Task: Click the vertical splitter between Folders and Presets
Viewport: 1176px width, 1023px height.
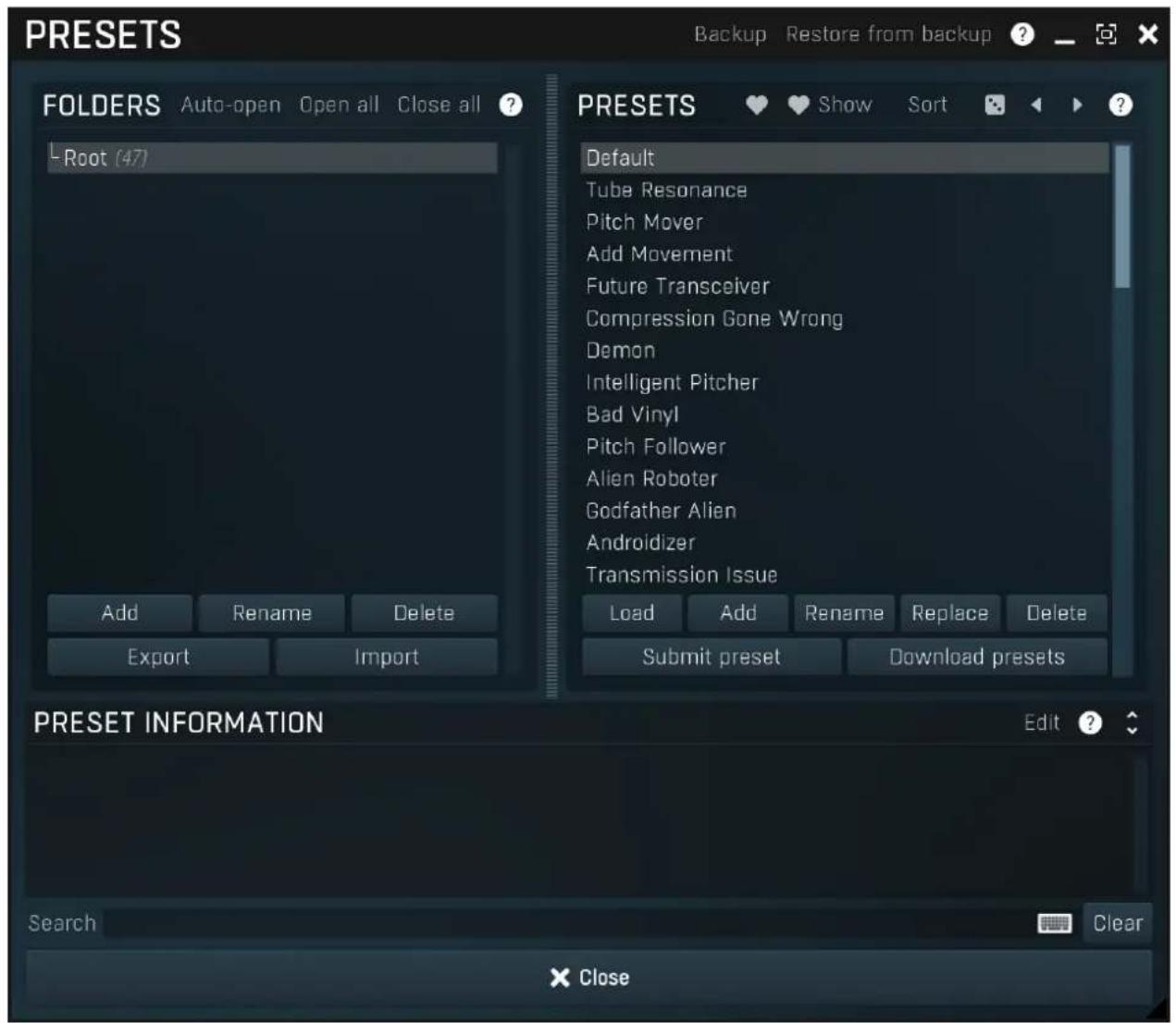Action: [552, 386]
